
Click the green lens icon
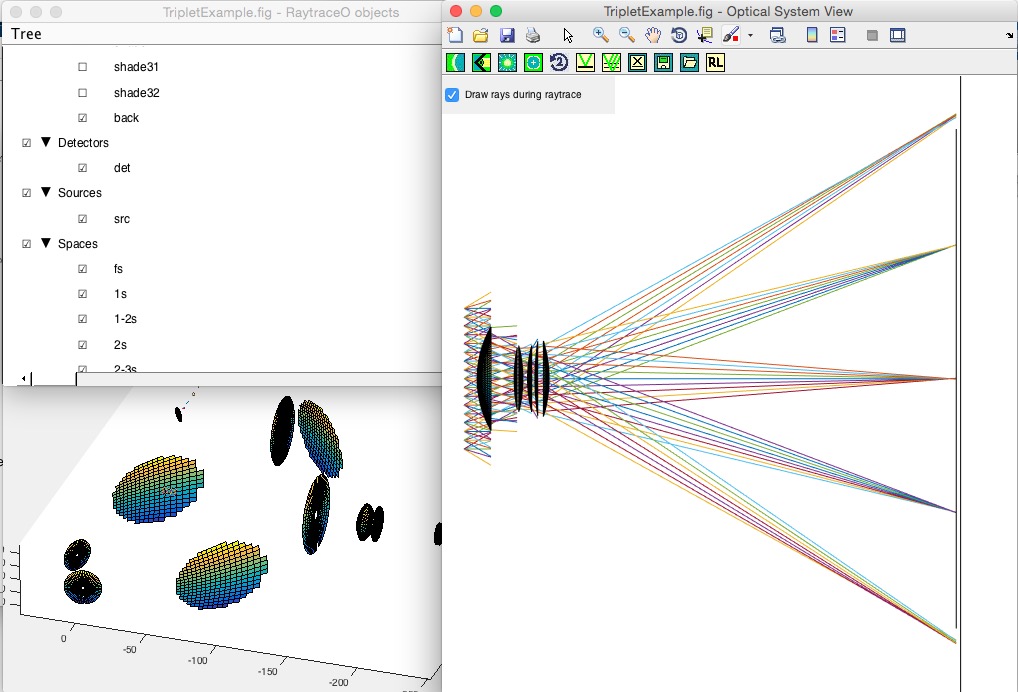[455, 62]
